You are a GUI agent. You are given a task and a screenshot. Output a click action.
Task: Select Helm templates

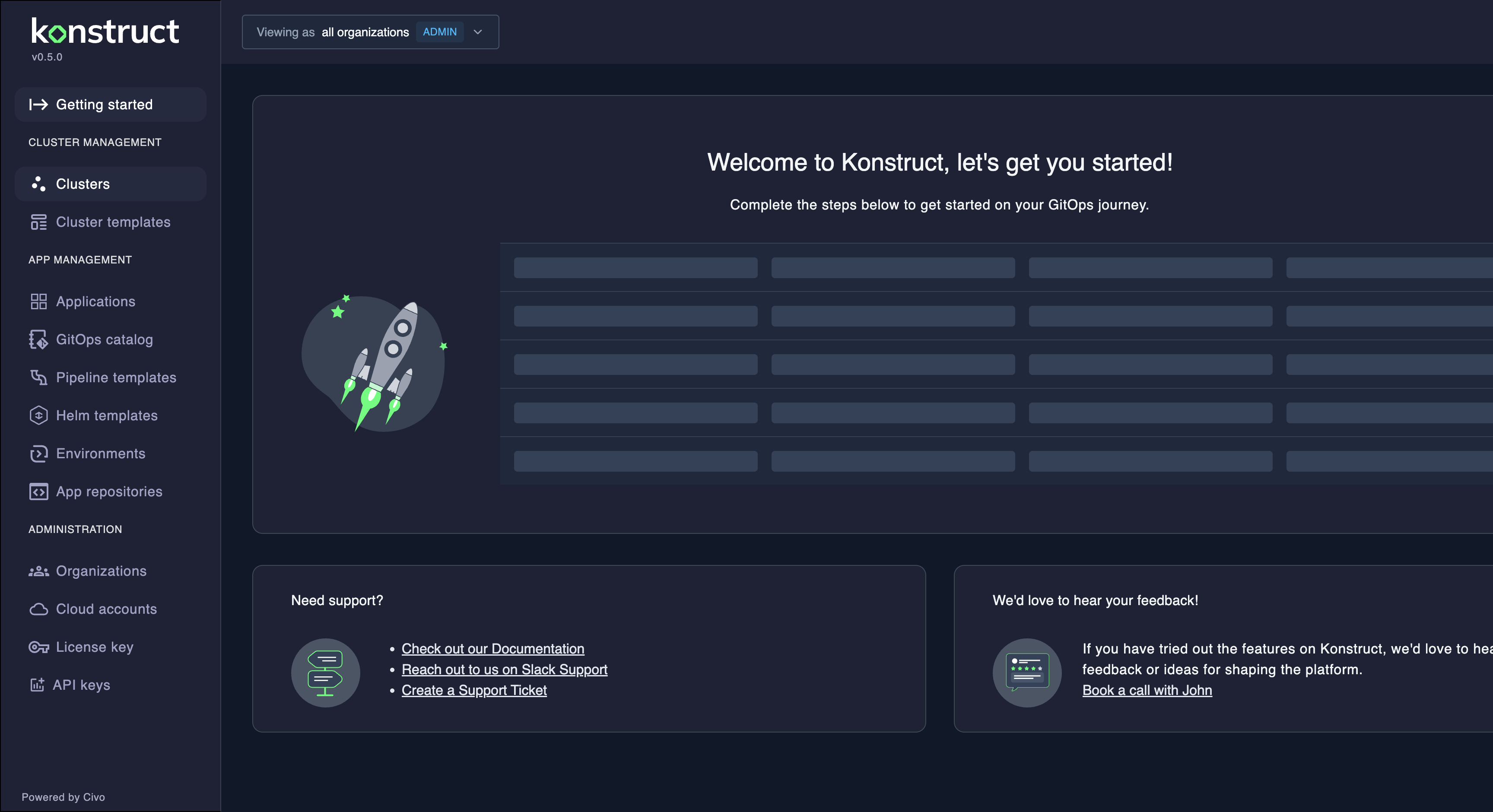coord(111,416)
